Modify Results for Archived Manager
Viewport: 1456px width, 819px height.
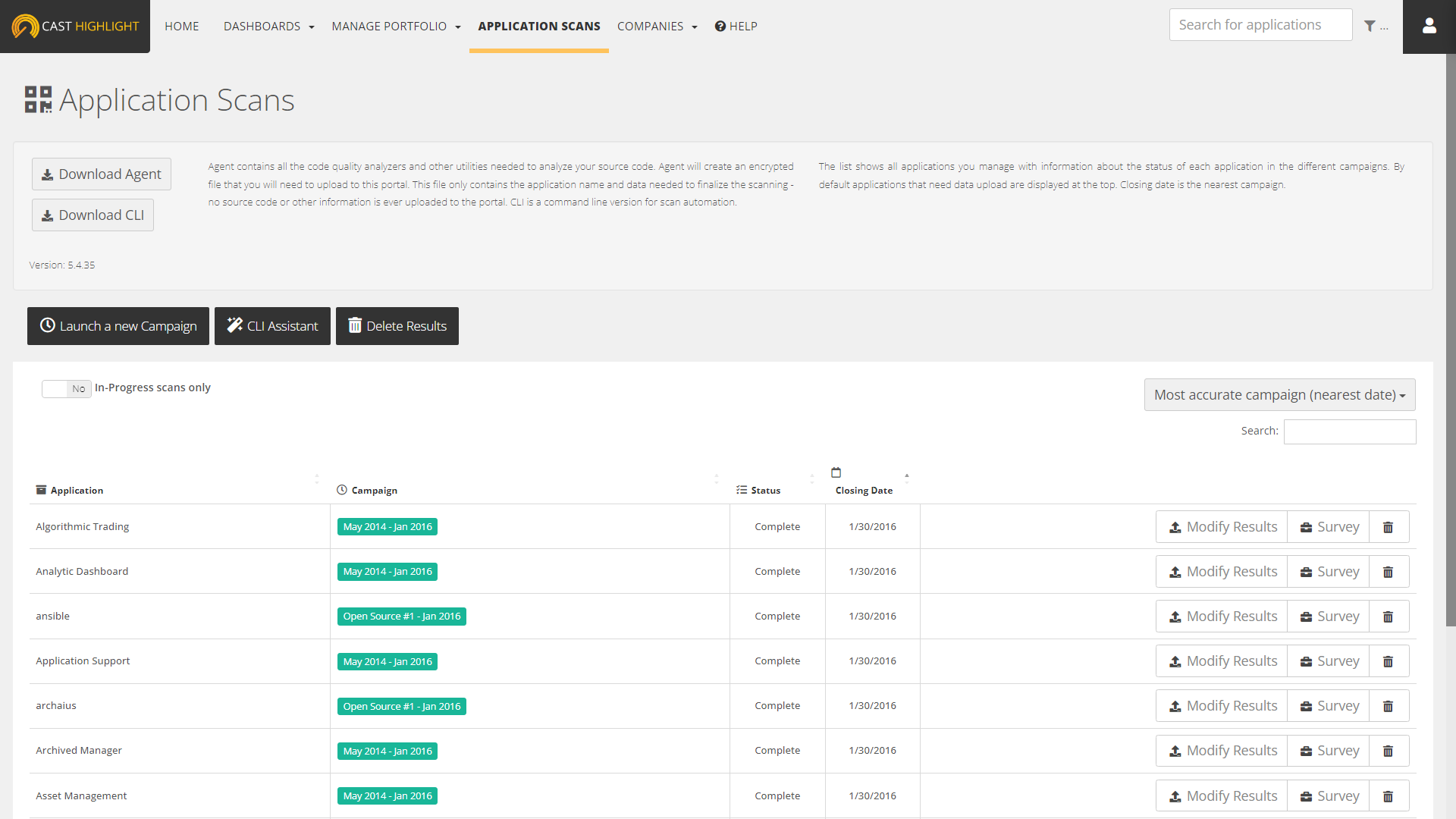(1222, 751)
